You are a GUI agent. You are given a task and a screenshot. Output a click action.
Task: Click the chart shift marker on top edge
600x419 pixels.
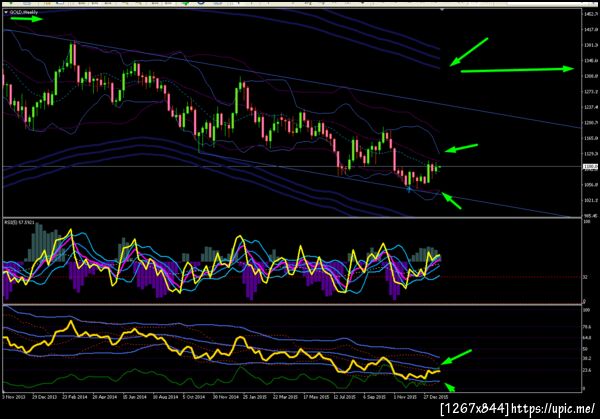click(442, 9)
